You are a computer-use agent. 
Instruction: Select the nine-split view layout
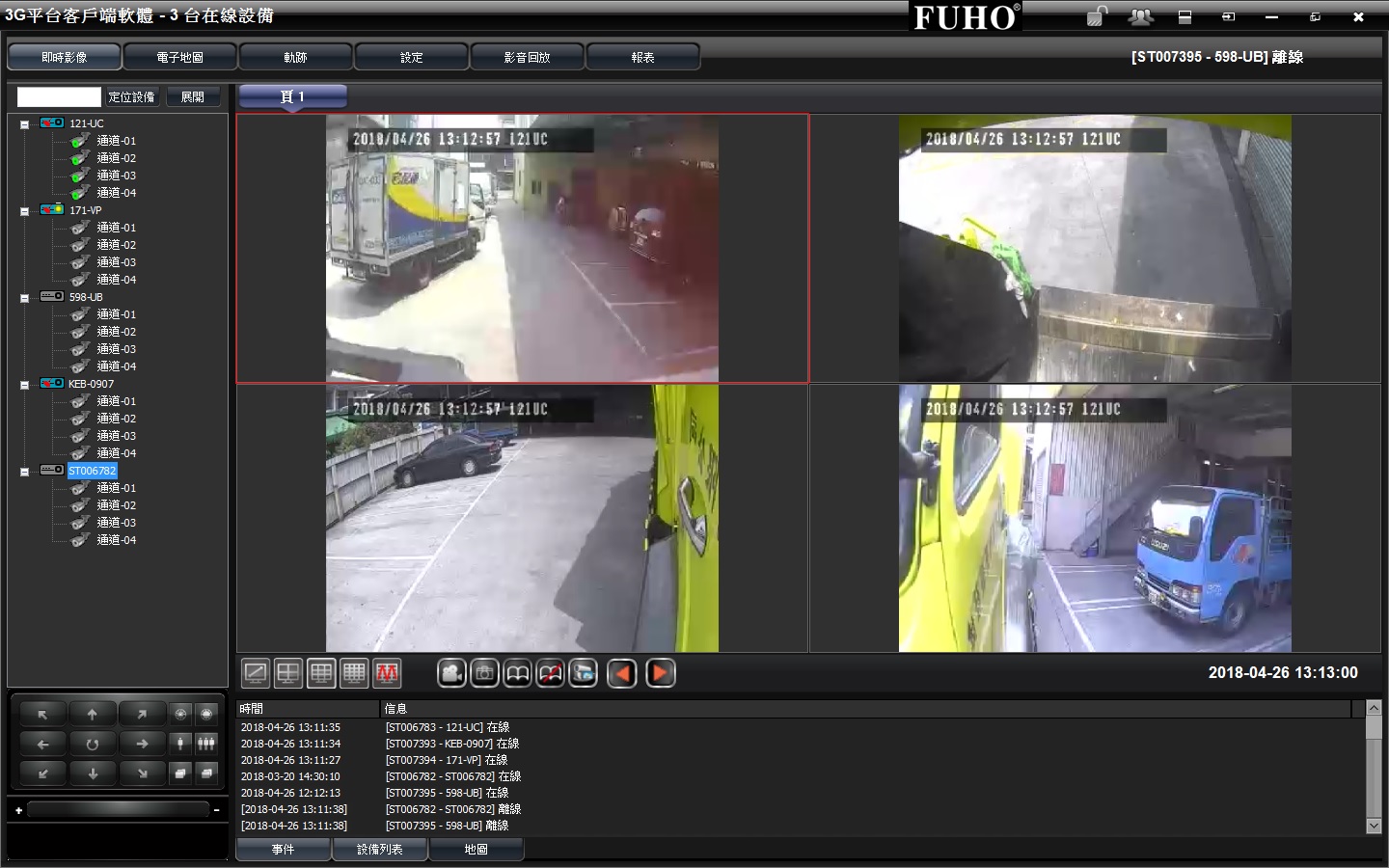click(321, 673)
